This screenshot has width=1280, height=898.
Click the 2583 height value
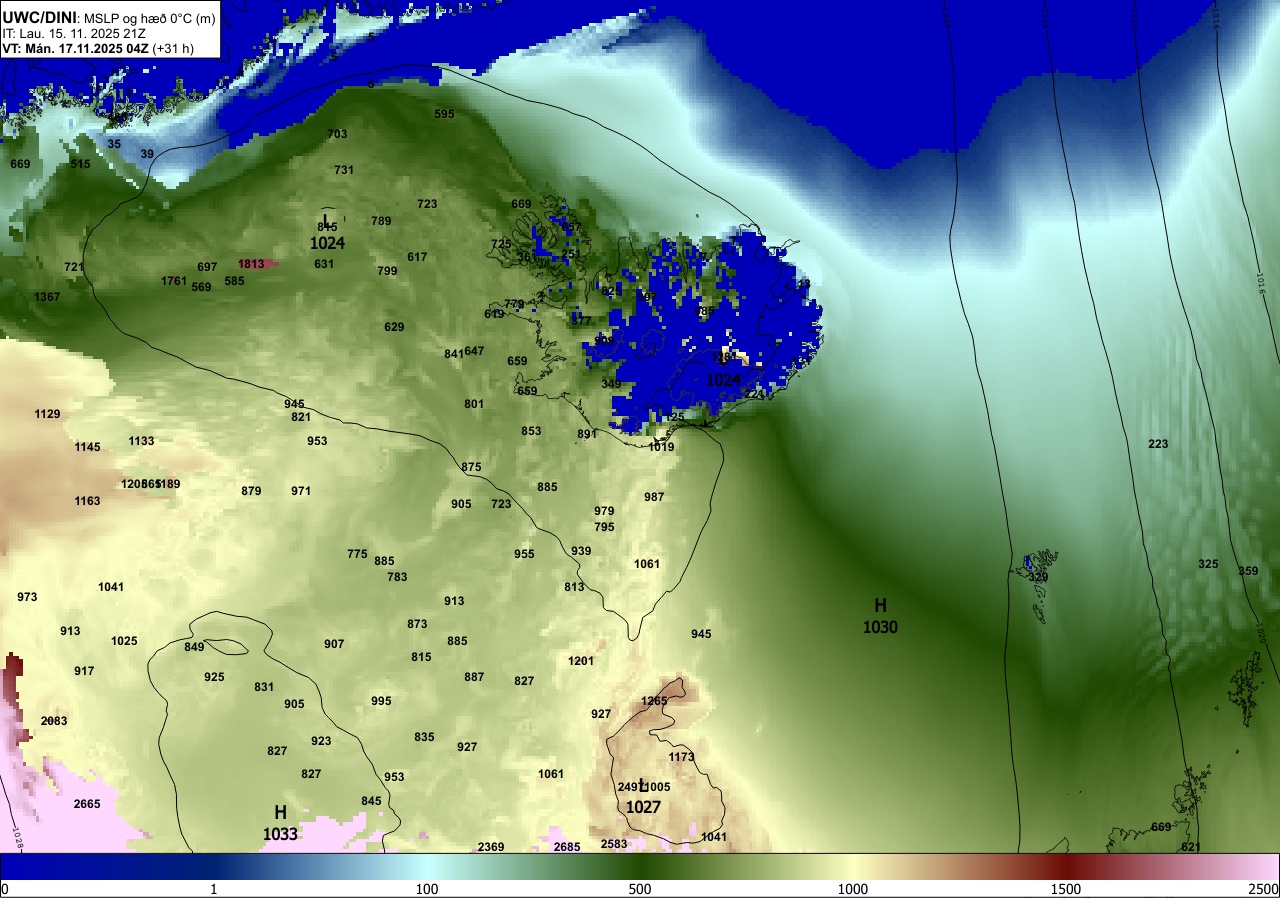614,844
